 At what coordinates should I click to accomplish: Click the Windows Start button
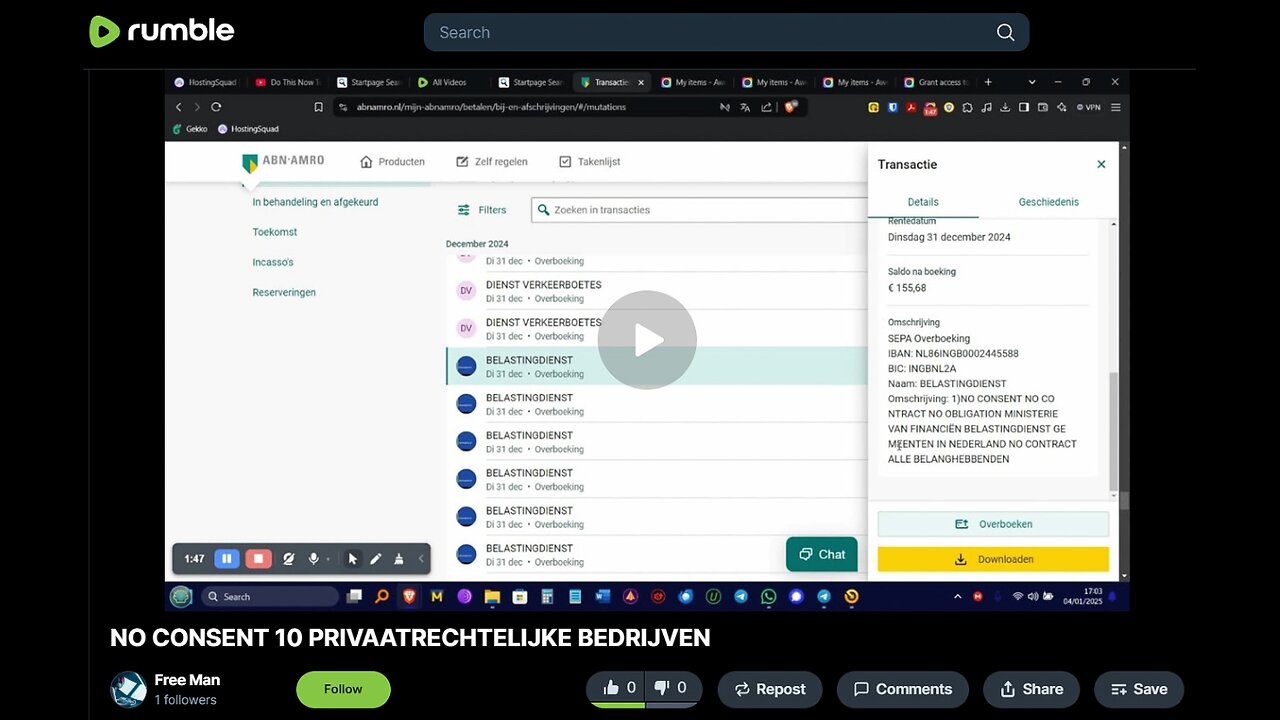click(181, 597)
